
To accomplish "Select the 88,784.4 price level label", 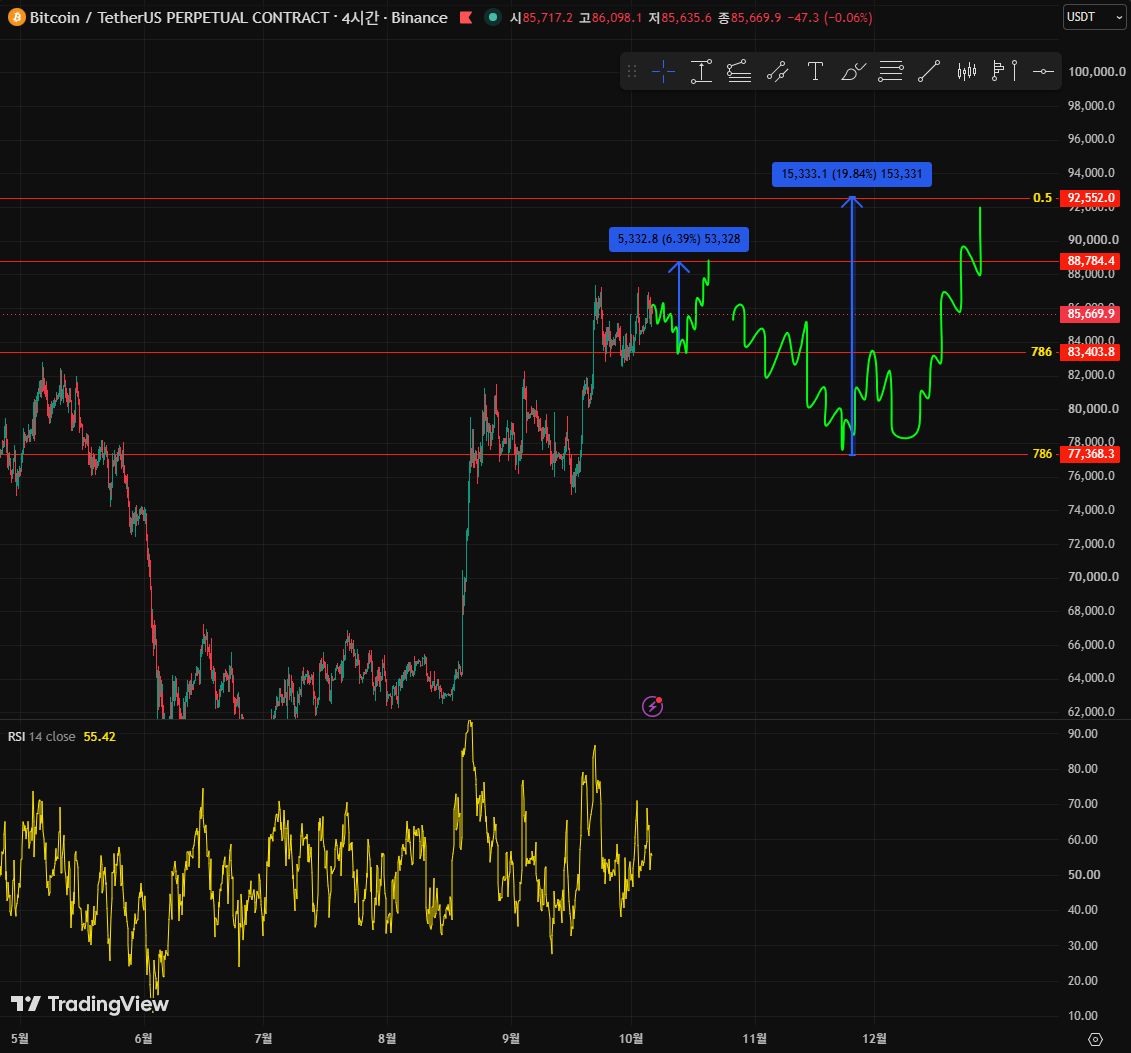I will pyautogui.click(x=1090, y=261).
